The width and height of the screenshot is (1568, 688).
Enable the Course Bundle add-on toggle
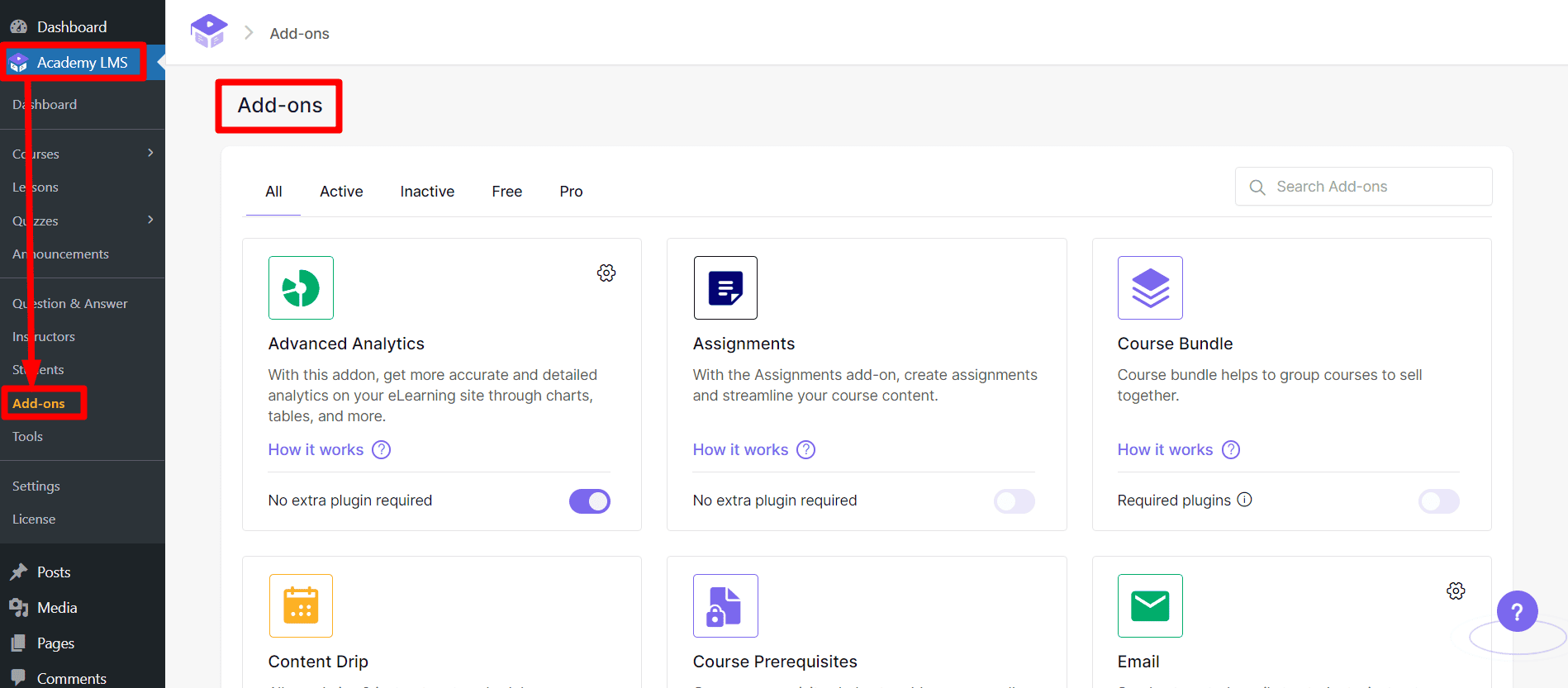tap(1439, 501)
